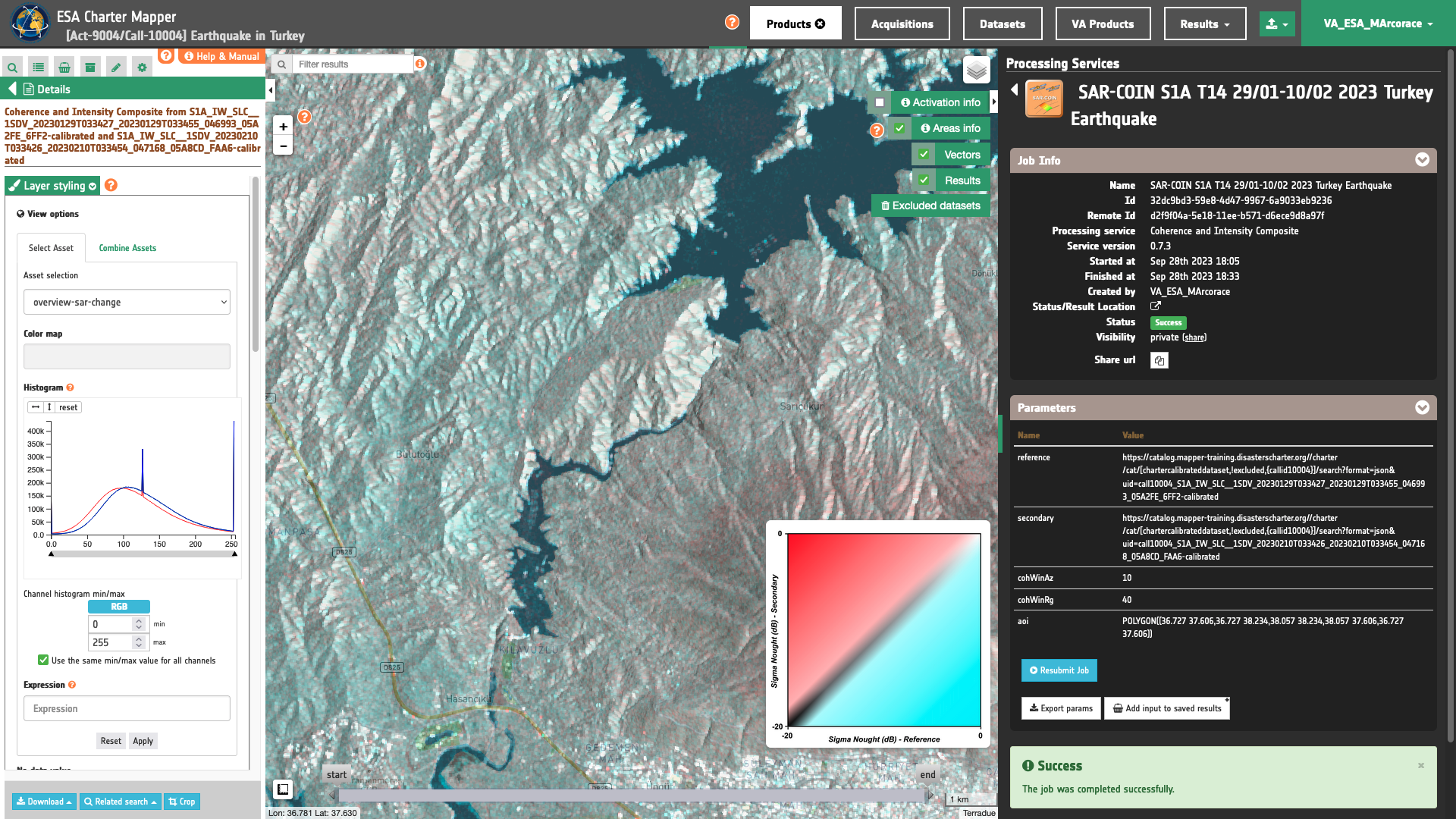Open the Results dropdown menu
Viewport: 1456px width, 819px height.
coord(1204,24)
